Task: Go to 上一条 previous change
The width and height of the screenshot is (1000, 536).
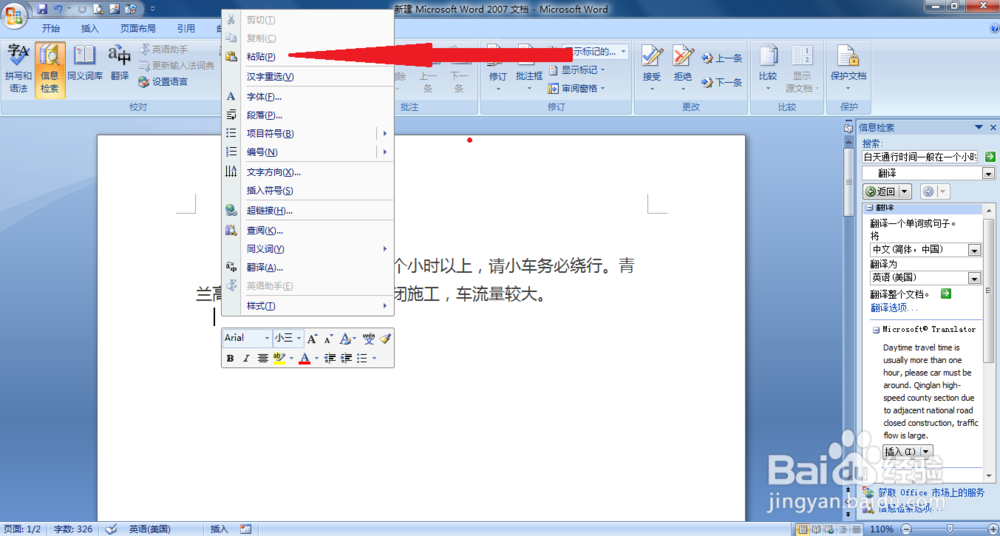Action: (x=722, y=59)
